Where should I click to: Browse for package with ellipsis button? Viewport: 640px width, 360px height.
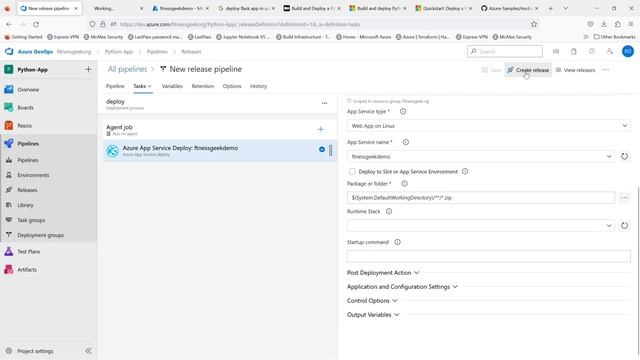(x=624, y=198)
